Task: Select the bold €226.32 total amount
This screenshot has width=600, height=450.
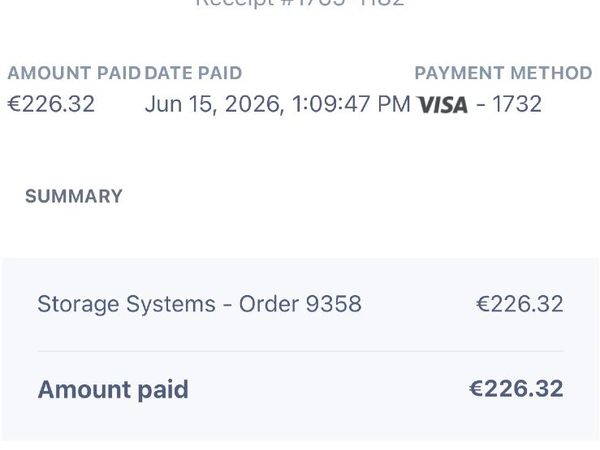Action: point(516,389)
